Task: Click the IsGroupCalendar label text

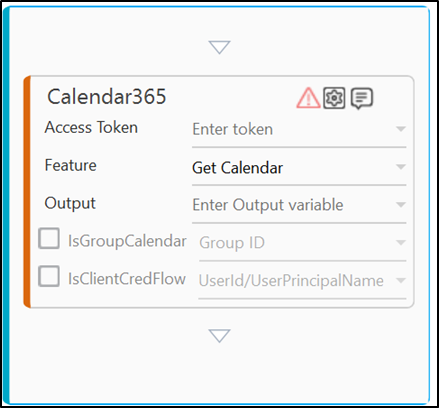Action: point(127,241)
